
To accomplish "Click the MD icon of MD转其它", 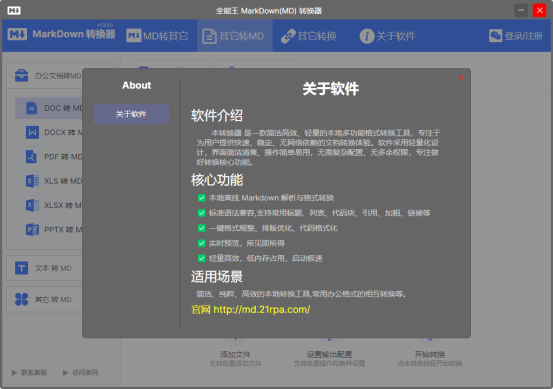I will (x=133, y=36).
